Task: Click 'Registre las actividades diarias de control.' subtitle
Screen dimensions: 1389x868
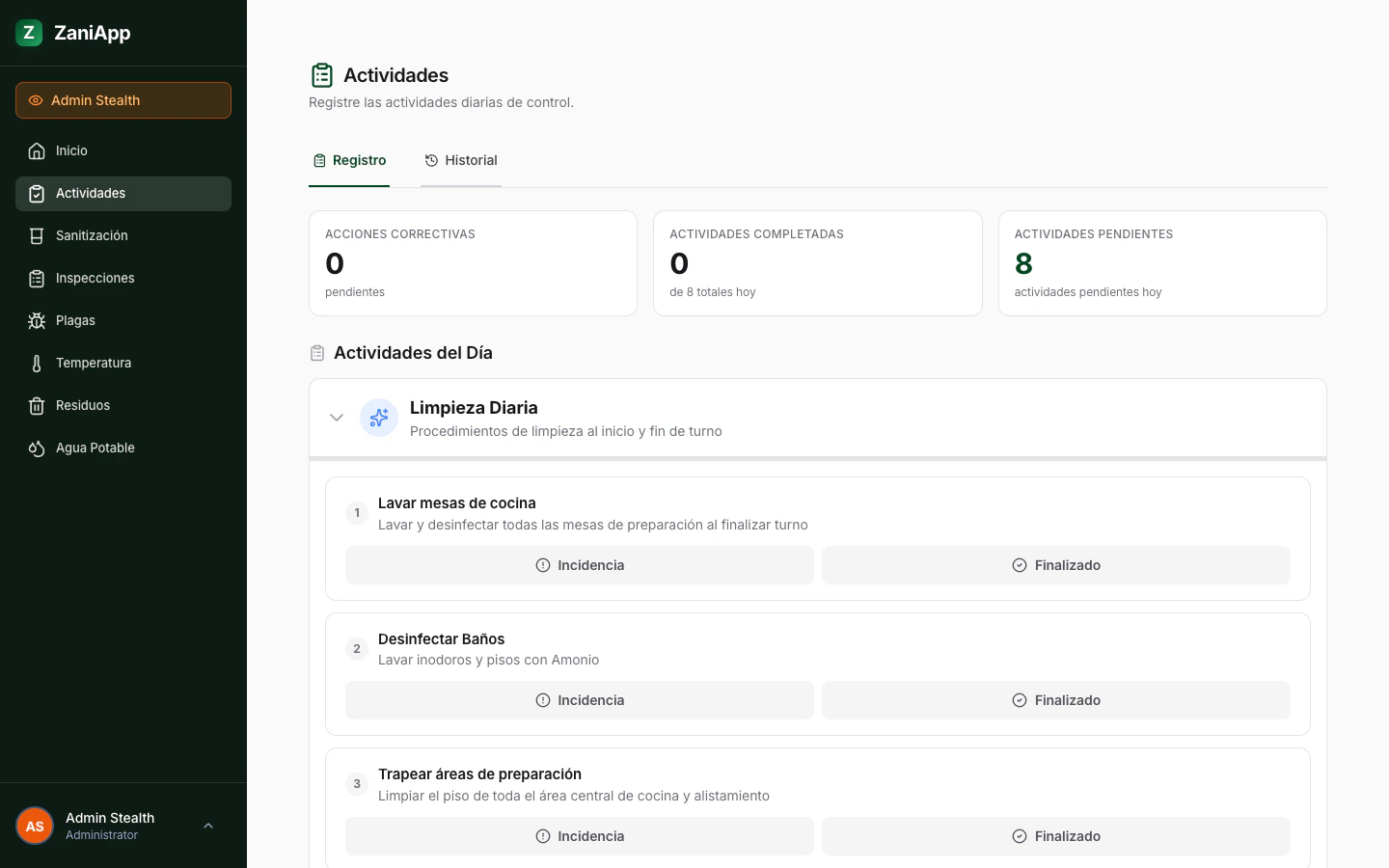Action: click(x=441, y=102)
